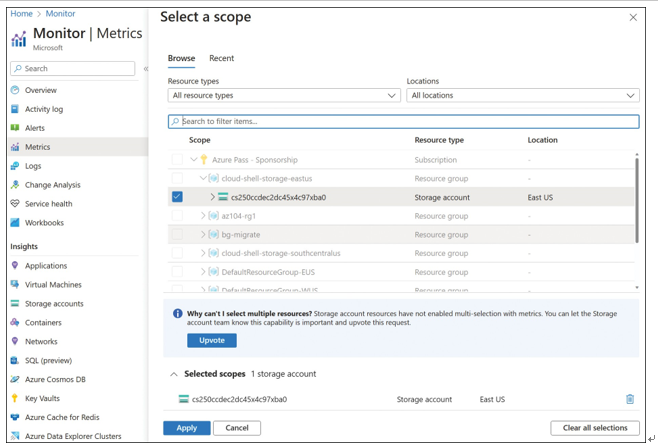
Task: Expand the cs250ccdec2dc45x4c97xba0 storage account node
Action: click(212, 197)
